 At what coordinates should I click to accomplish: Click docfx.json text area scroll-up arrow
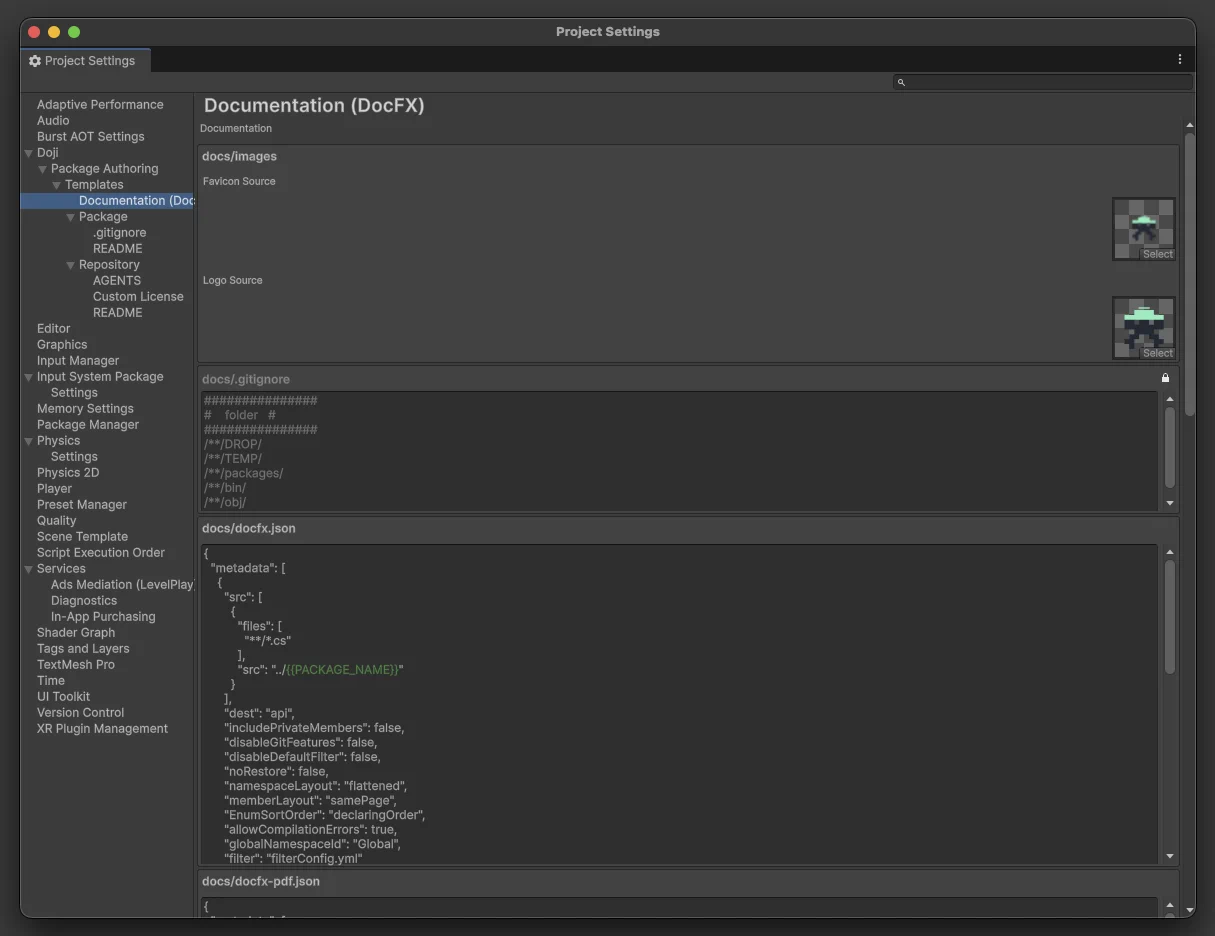coord(1170,552)
